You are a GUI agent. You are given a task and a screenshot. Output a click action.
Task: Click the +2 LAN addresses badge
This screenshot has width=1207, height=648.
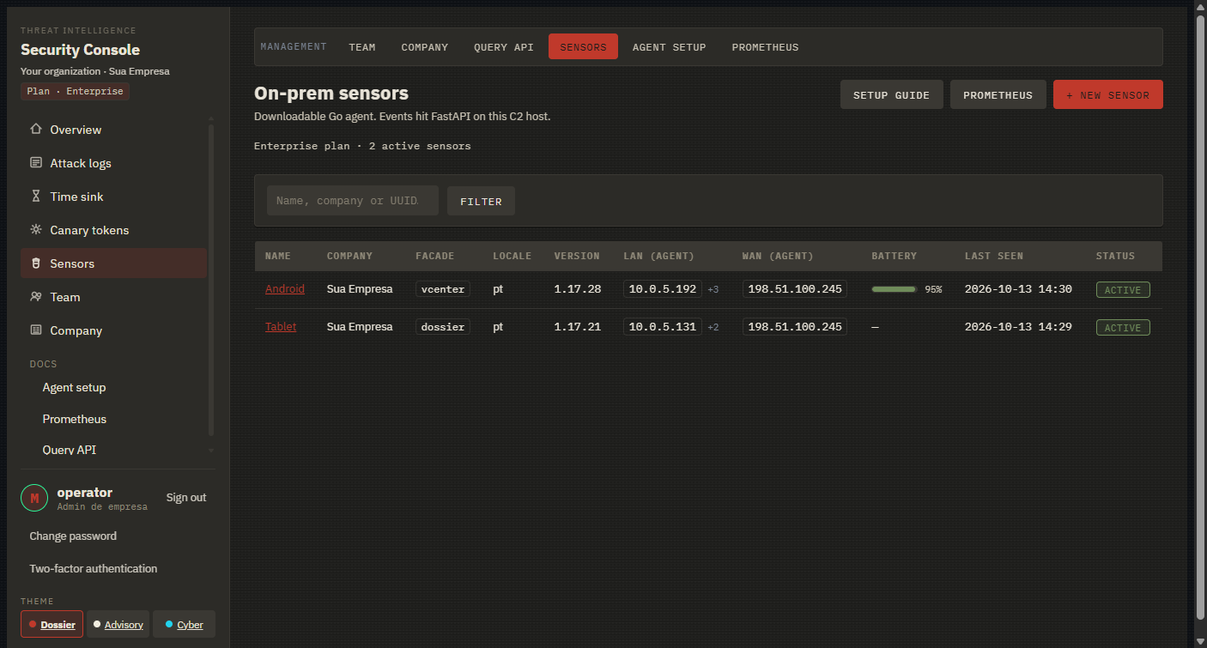713,327
